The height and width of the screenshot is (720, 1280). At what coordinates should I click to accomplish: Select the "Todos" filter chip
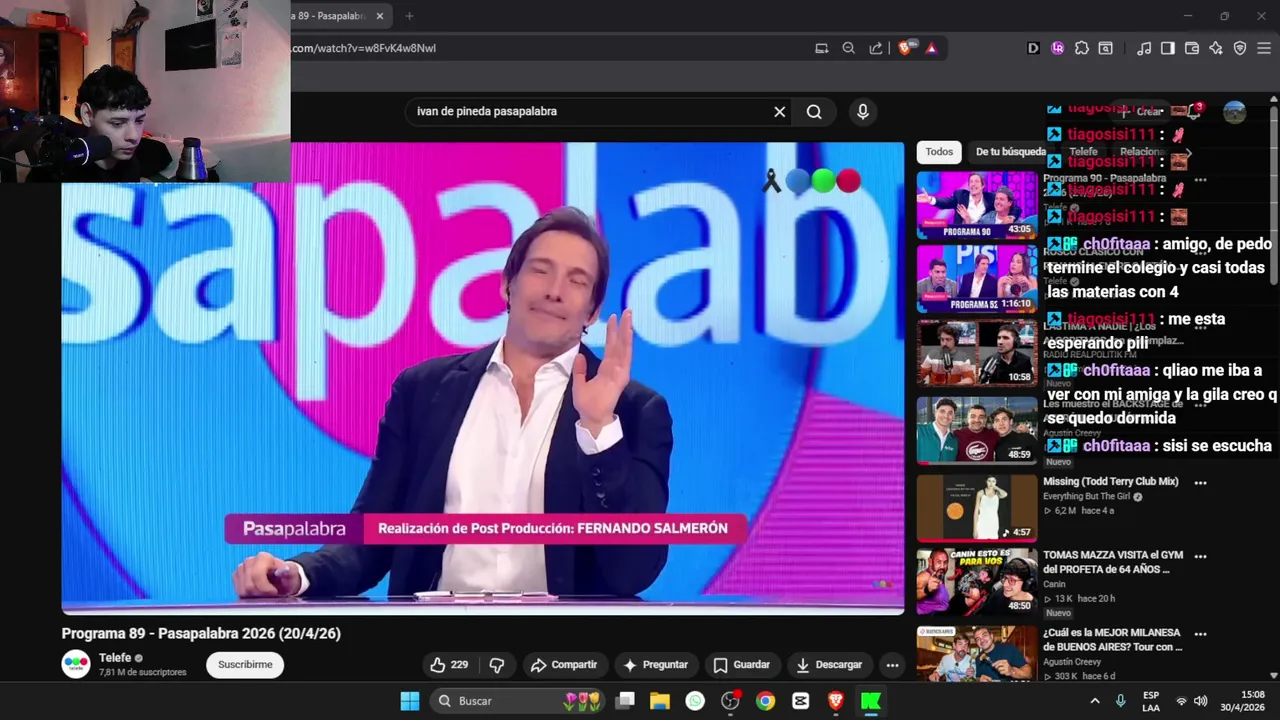(939, 152)
